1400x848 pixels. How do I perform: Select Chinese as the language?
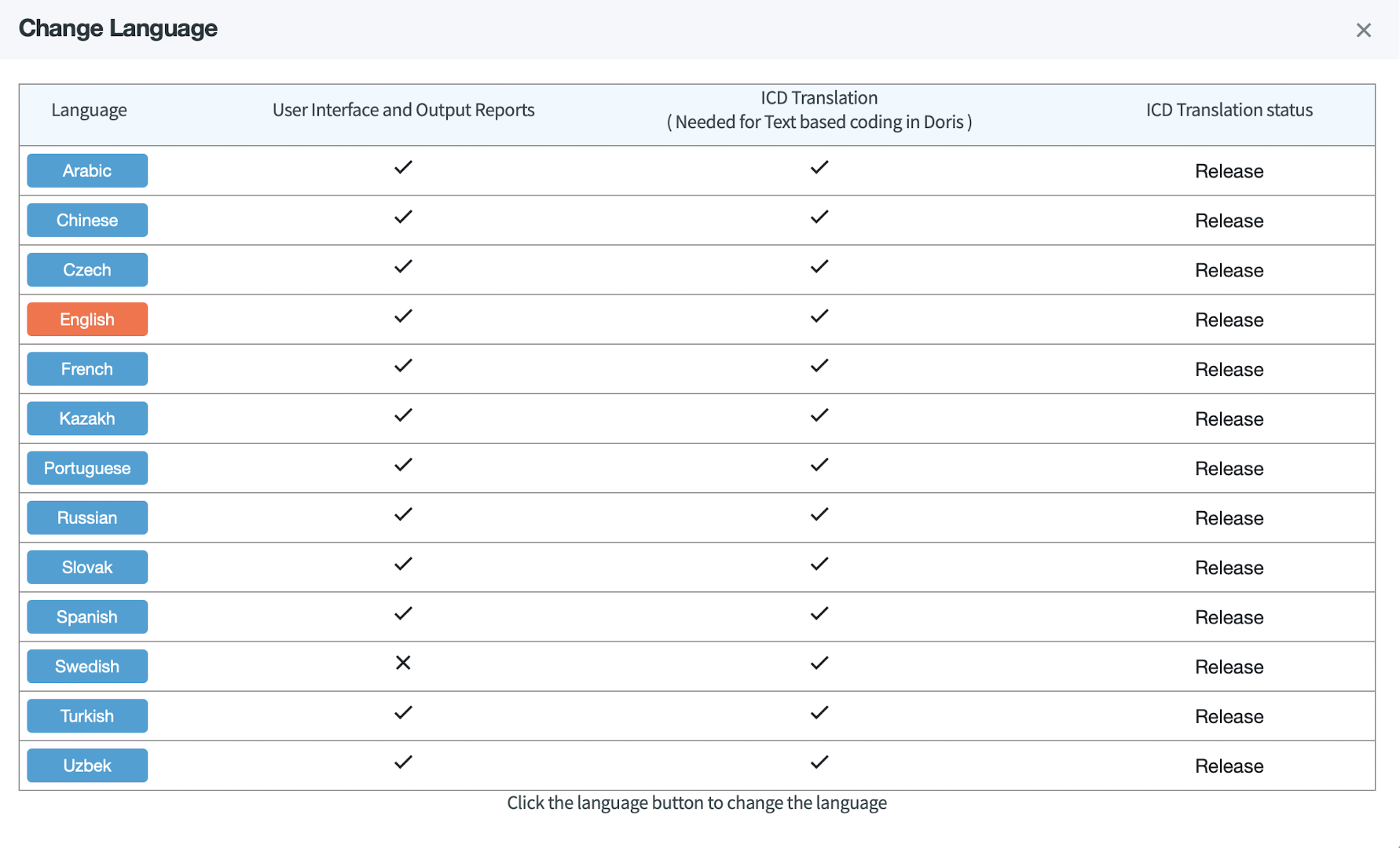tap(87, 220)
